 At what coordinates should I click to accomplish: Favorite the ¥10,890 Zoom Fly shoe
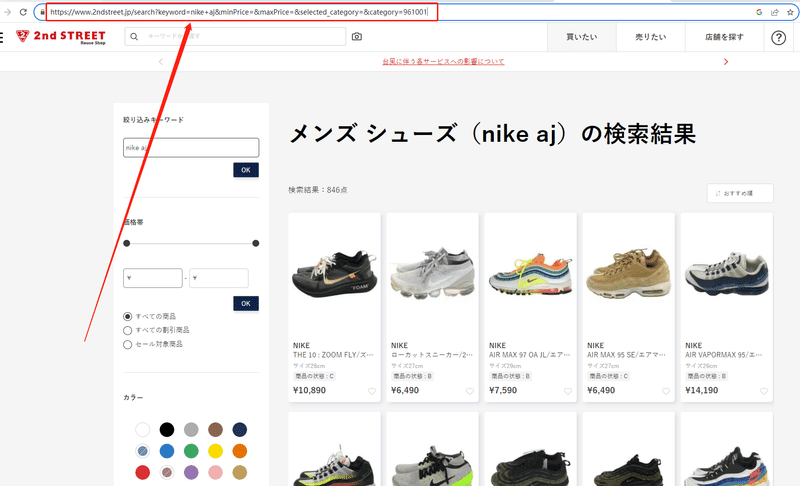(371, 391)
